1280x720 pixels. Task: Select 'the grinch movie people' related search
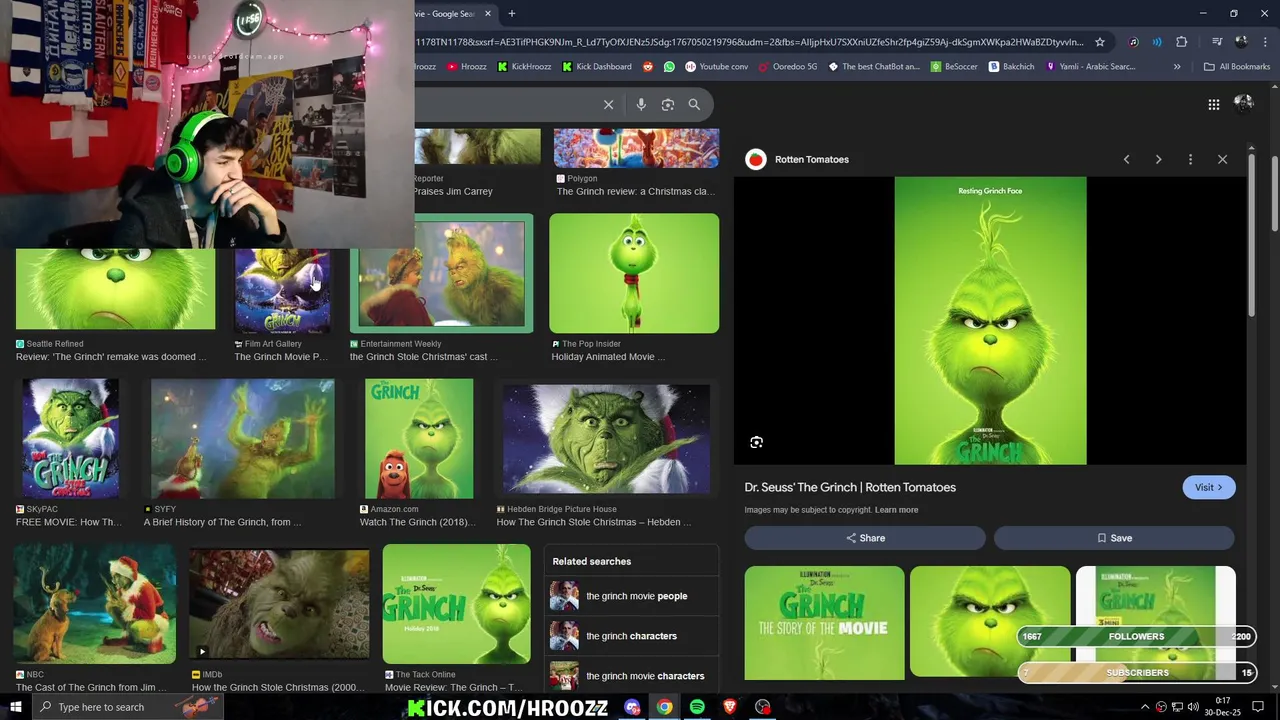(x=633, y=596)
